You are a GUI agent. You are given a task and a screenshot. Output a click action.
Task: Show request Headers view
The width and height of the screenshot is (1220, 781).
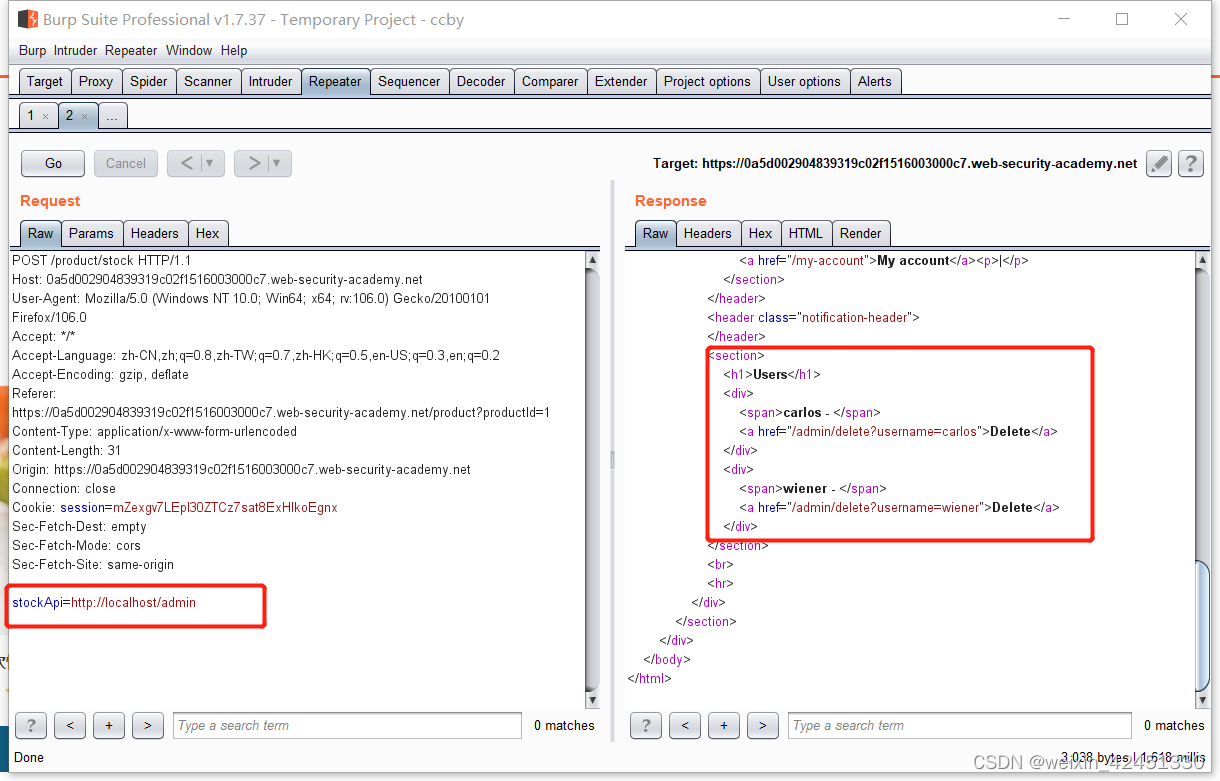pyautogui.click(x=155, y=233)
